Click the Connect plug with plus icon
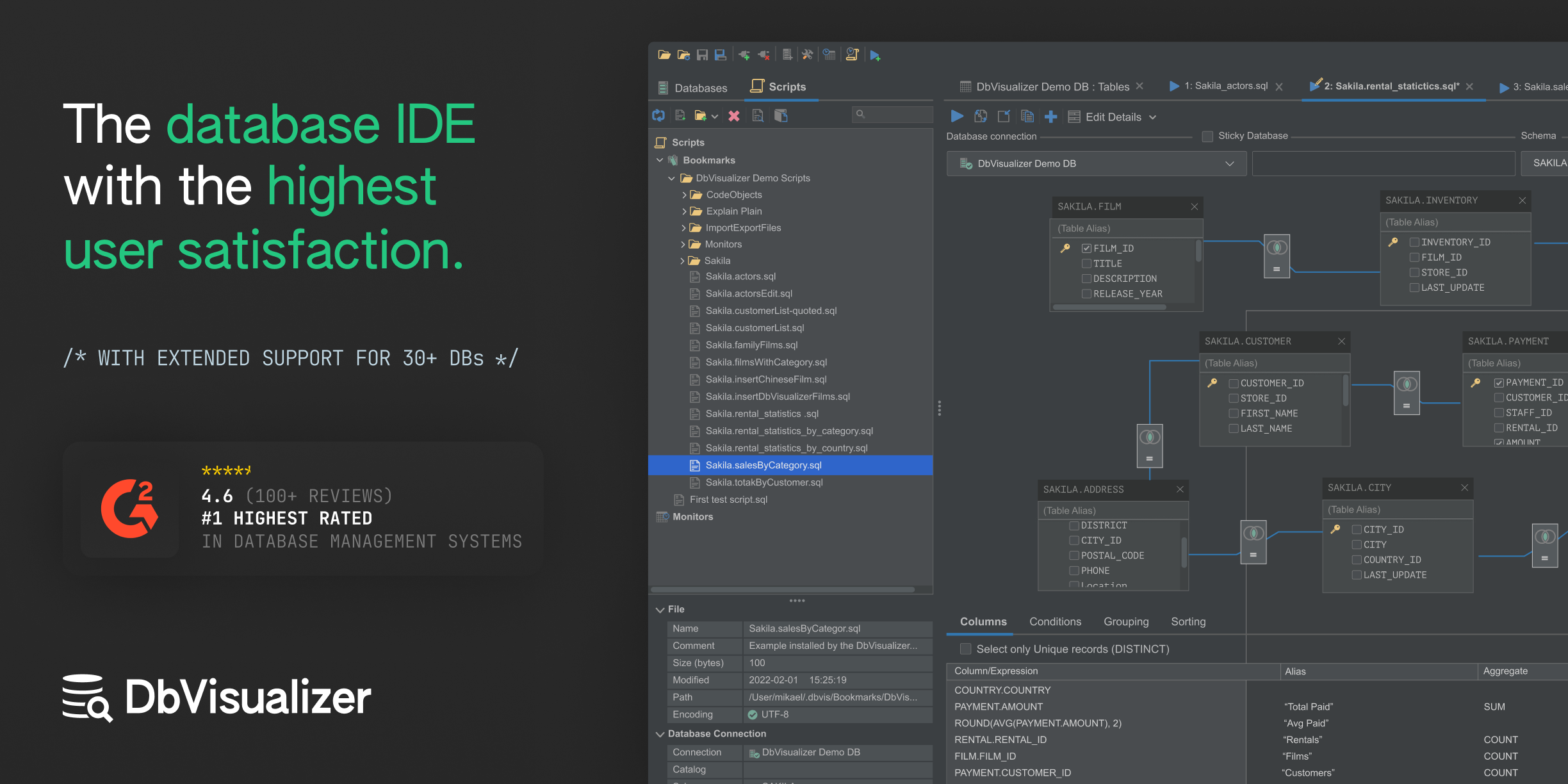The image size is (1568, 784). pyautogui.click(x=744, y=55)
